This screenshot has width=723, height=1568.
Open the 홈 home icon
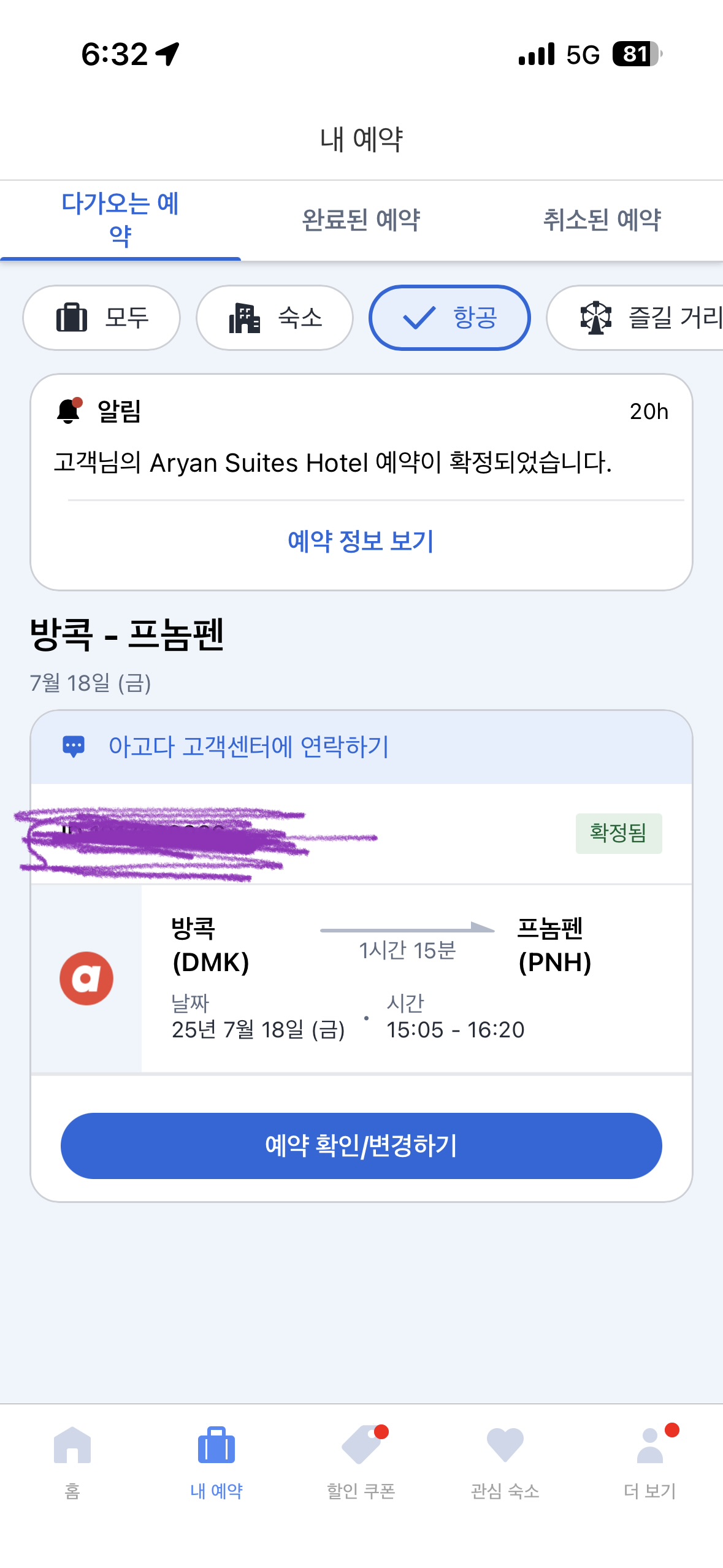[x=72, y=1445]
